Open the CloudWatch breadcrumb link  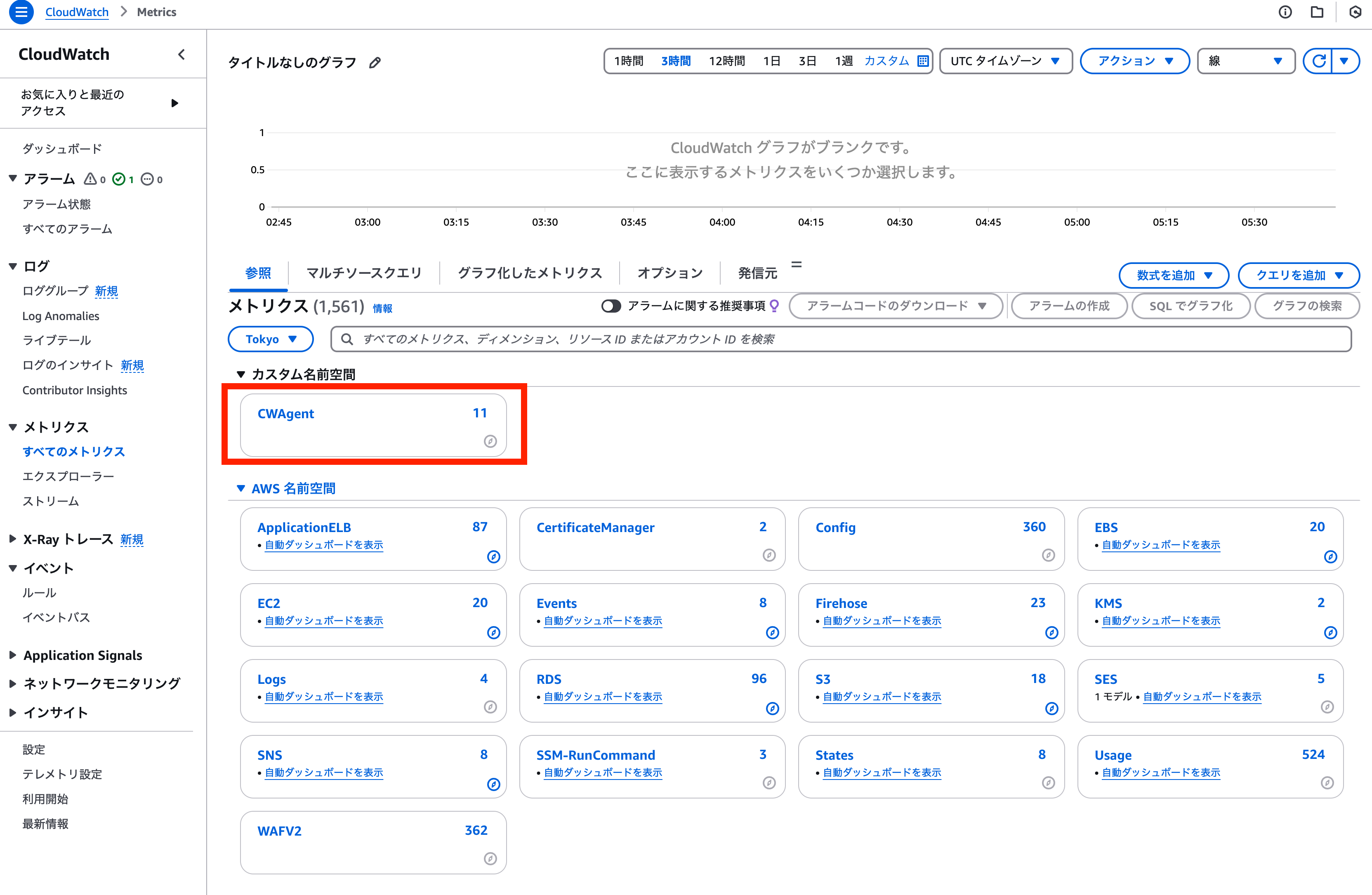tap(77, 12)
